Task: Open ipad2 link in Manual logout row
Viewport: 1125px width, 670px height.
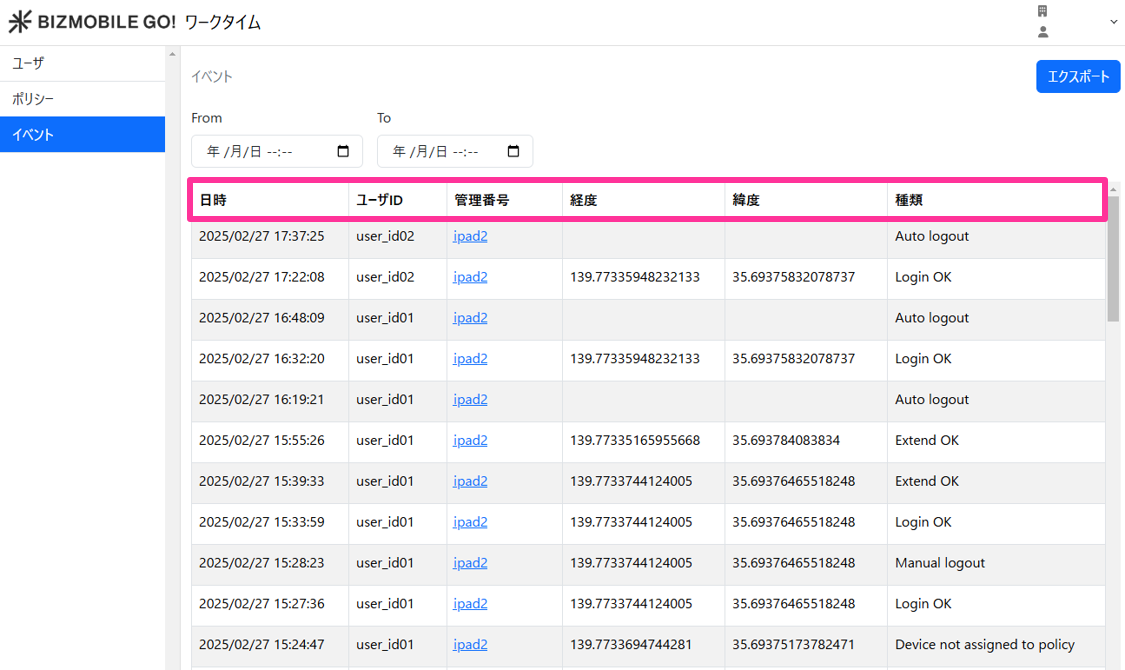Action: coord(470,563)
